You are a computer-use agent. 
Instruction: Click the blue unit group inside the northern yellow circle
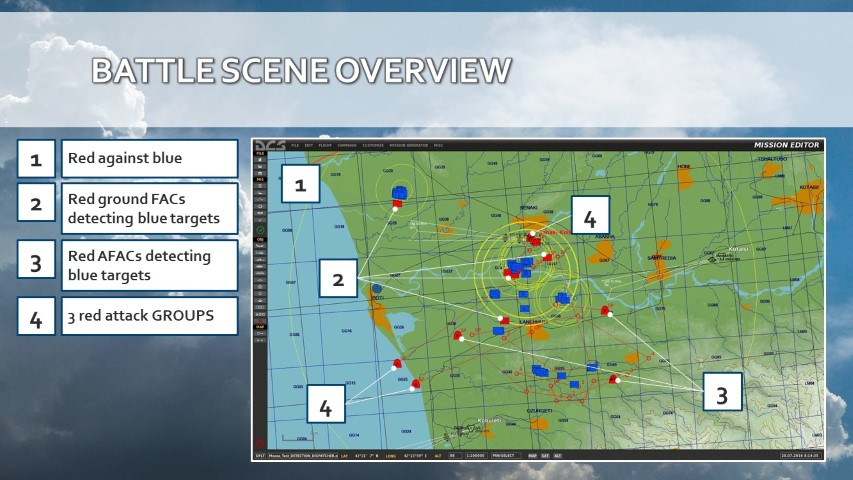(x=401, y=191)
